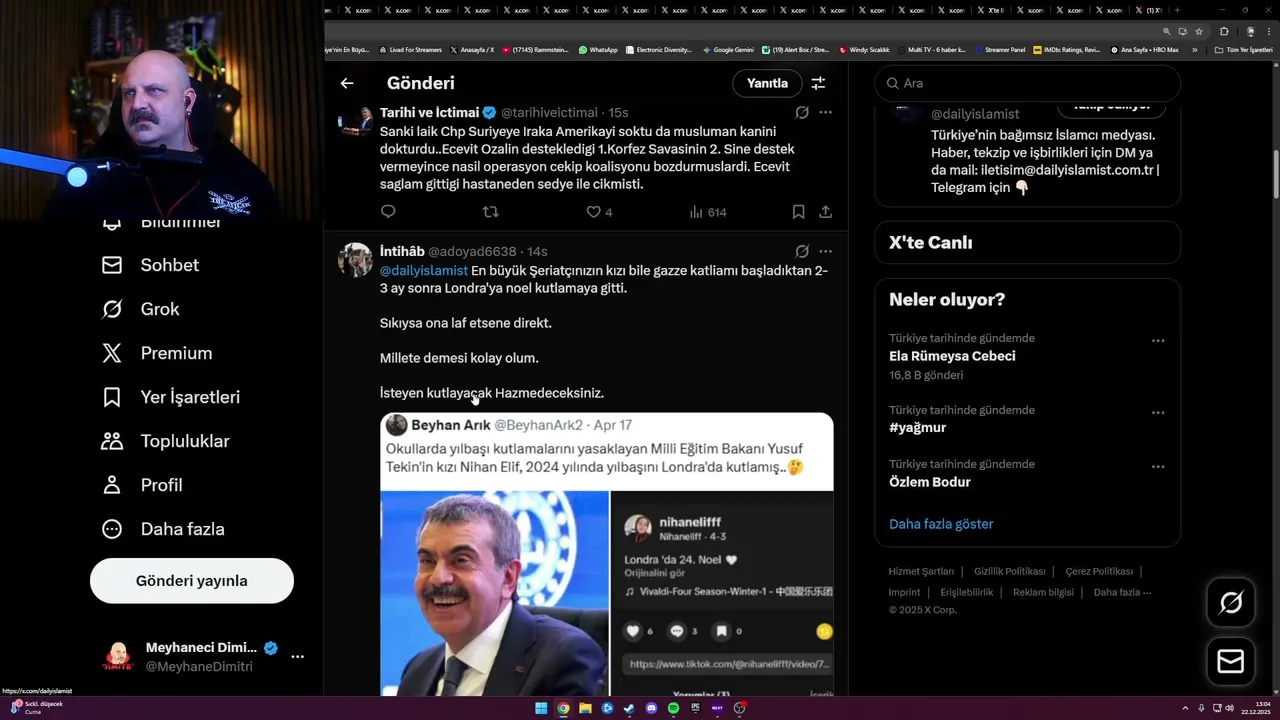Open Chrome from the taskbar
Image resolution: width=1280 pixels, height=720 pixels.
(563, 708)
